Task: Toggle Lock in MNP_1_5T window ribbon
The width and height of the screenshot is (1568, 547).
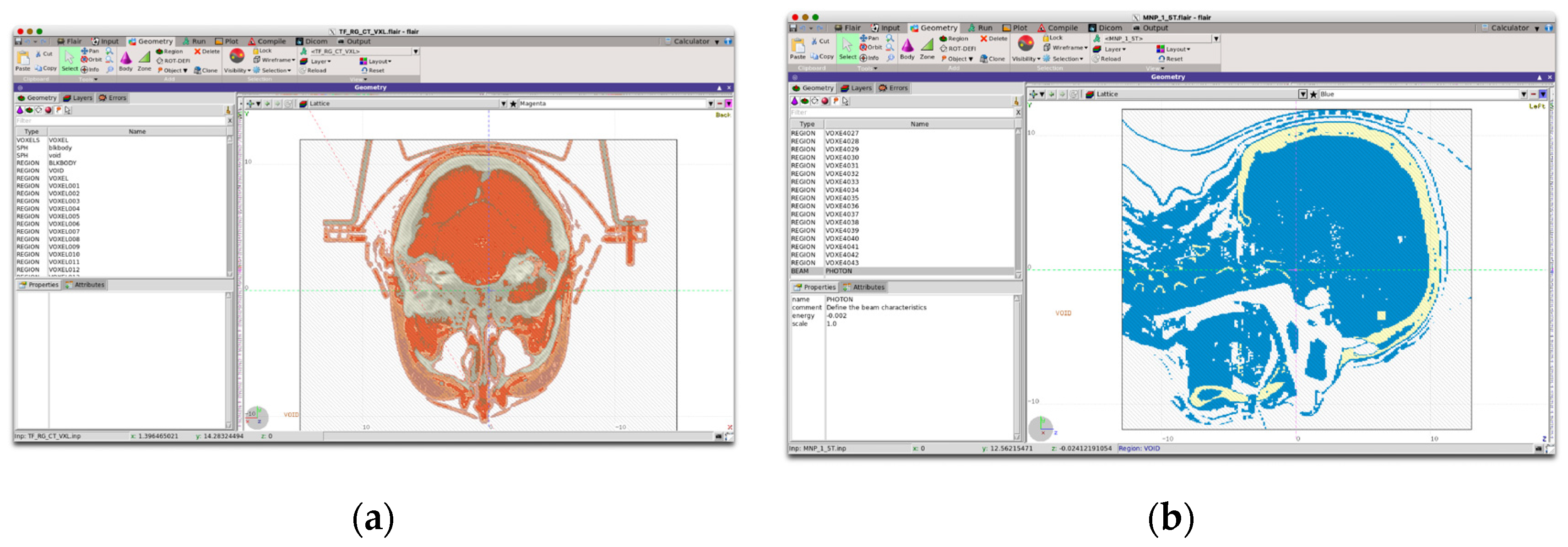Action: coord(1052,38)
